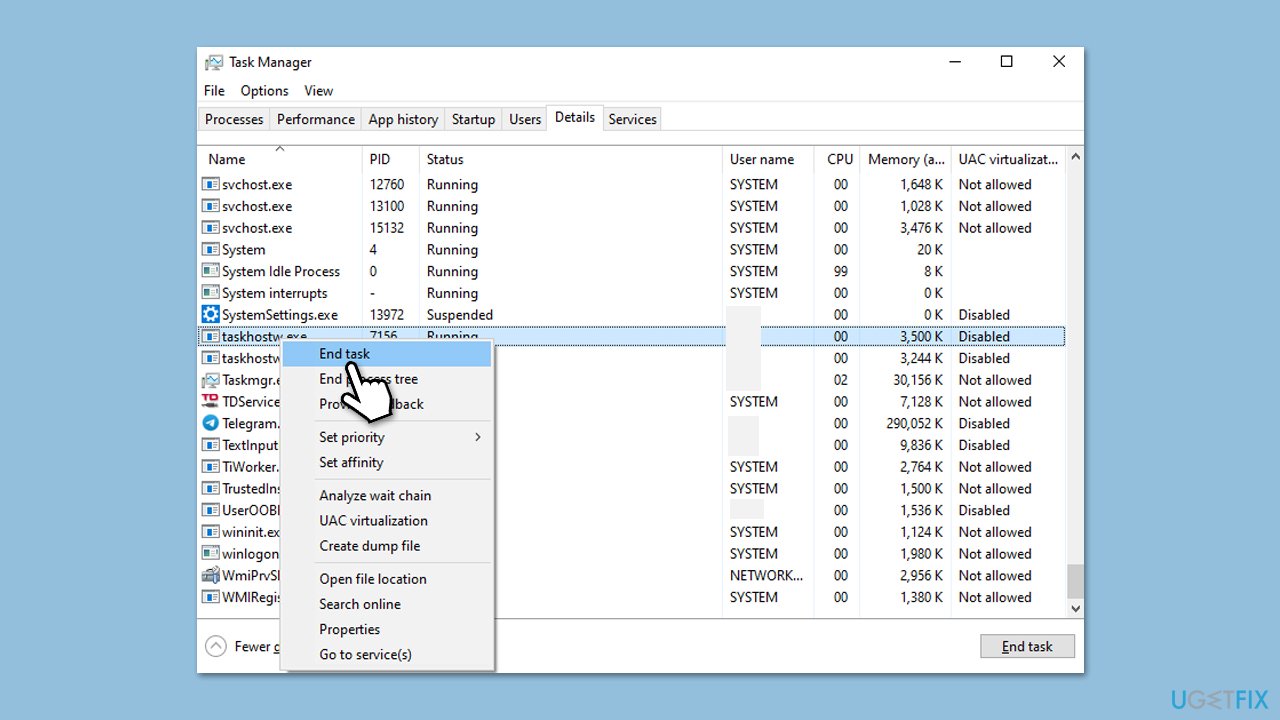Click the Telegram process icon
The width and height of the screenshot is (1280, 720).
[x=210, y=423]
